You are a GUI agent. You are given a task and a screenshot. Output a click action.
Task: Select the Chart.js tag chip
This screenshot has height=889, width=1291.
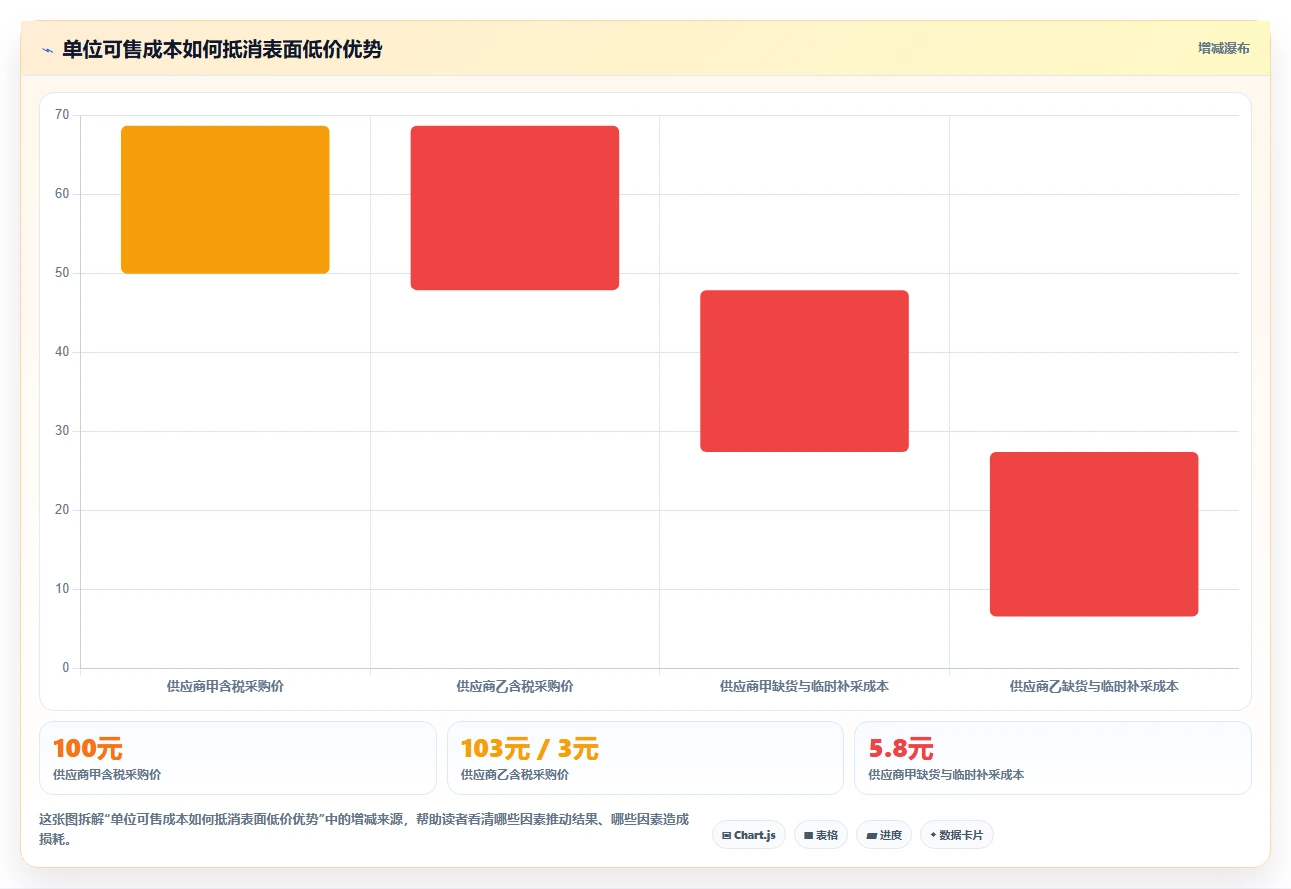click(749, 835)
